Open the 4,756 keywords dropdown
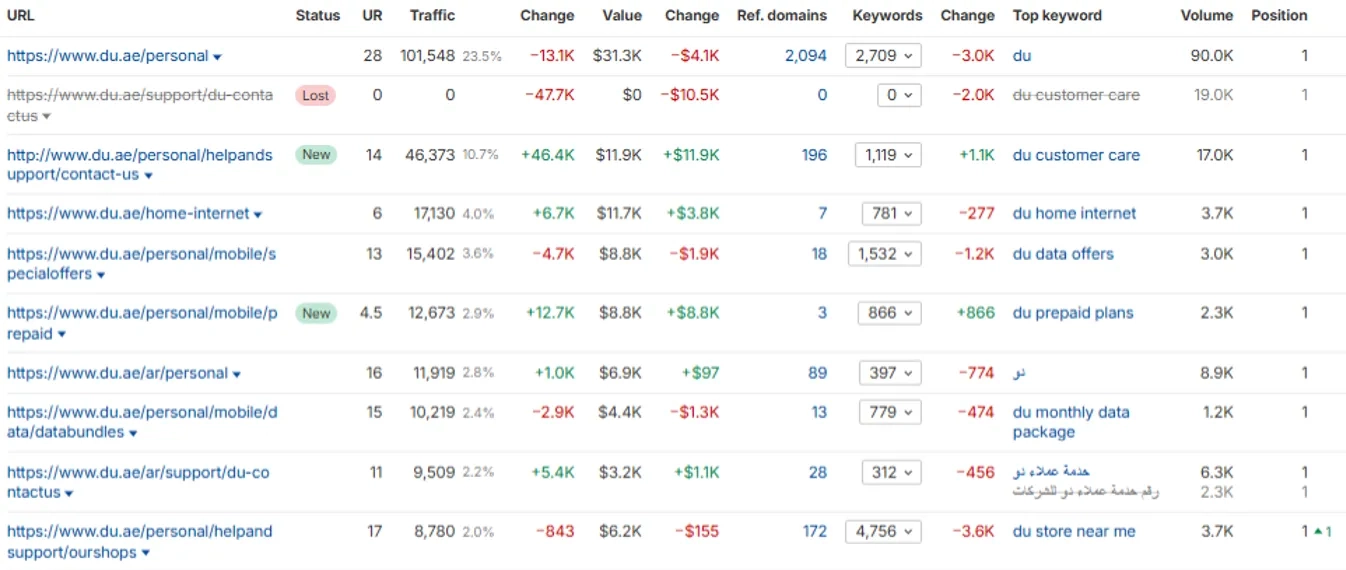Viewport: 1346px width, 570px height. 883,531
